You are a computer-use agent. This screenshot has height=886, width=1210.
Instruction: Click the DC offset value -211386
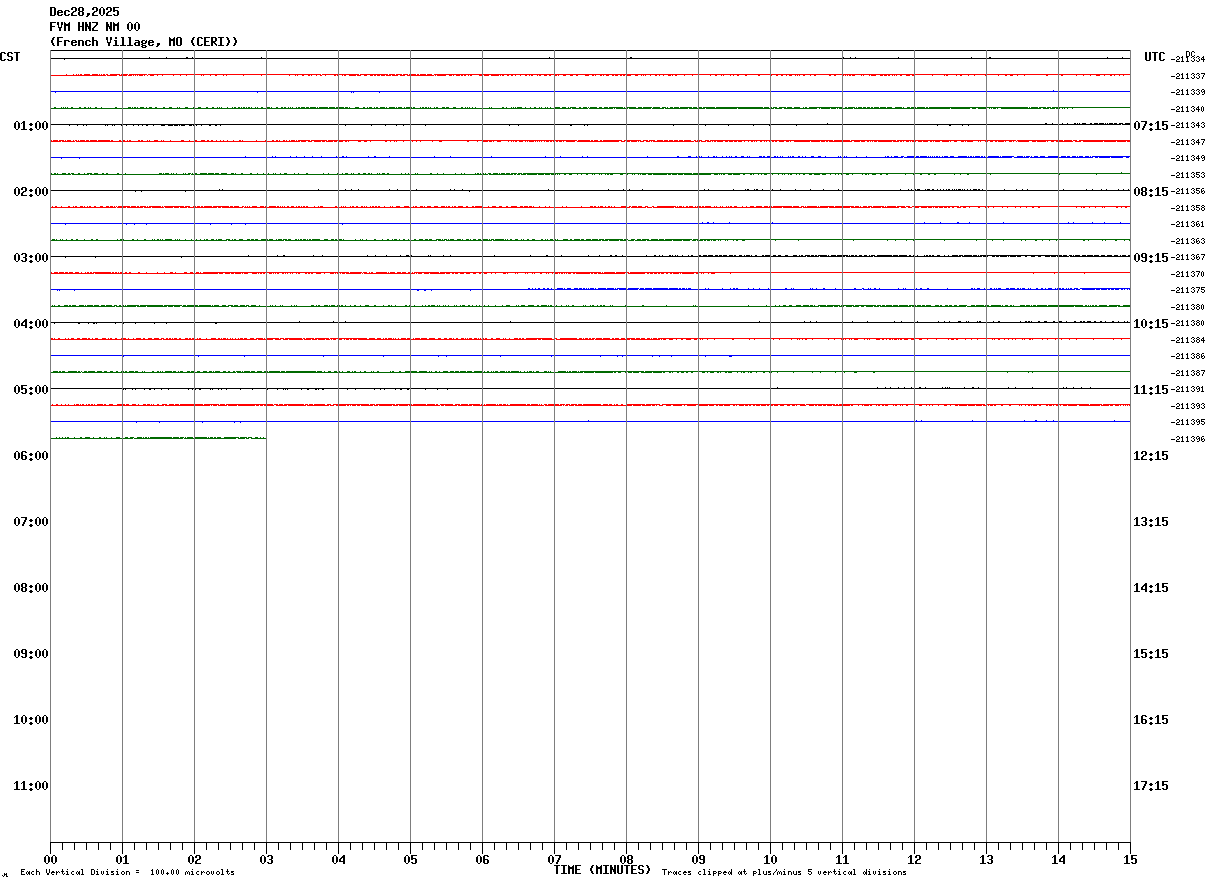[1188, 356]
